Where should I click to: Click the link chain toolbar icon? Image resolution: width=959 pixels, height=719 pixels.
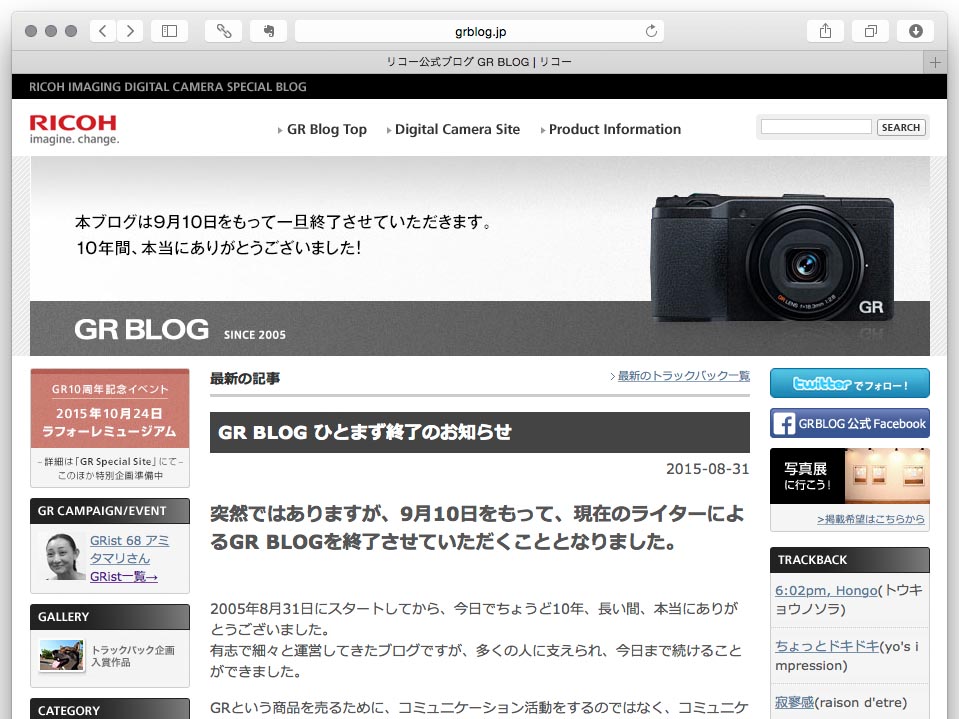(x=224, y=31)
